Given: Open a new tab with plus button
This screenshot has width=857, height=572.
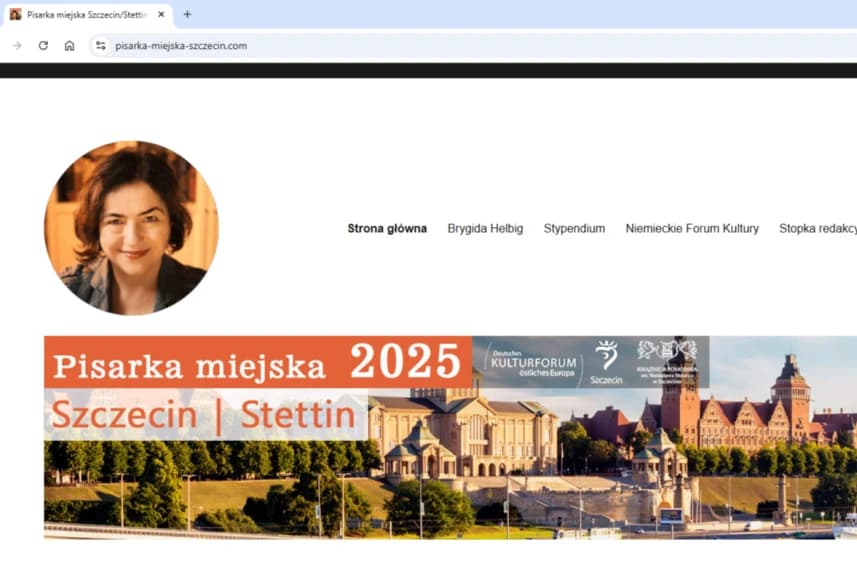Looking at the screenshot, I should tap(187, 15).
